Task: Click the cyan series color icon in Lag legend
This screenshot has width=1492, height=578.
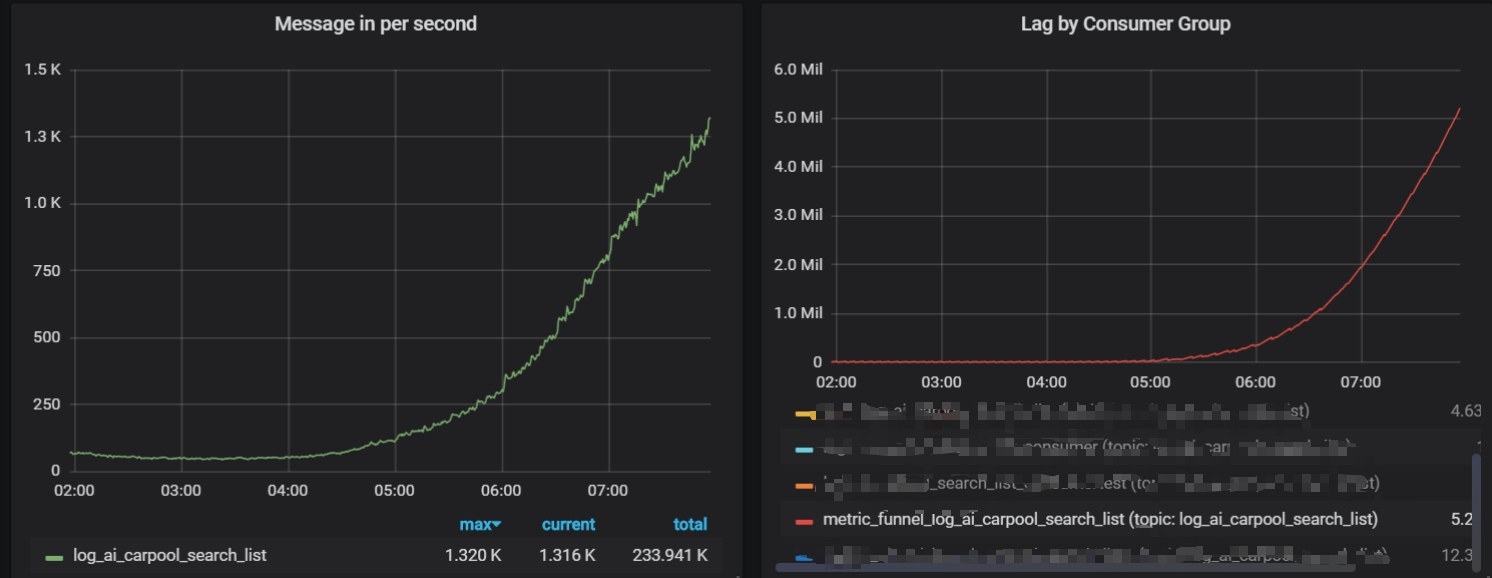Action: pyautogui.click(x=804, y=448)
